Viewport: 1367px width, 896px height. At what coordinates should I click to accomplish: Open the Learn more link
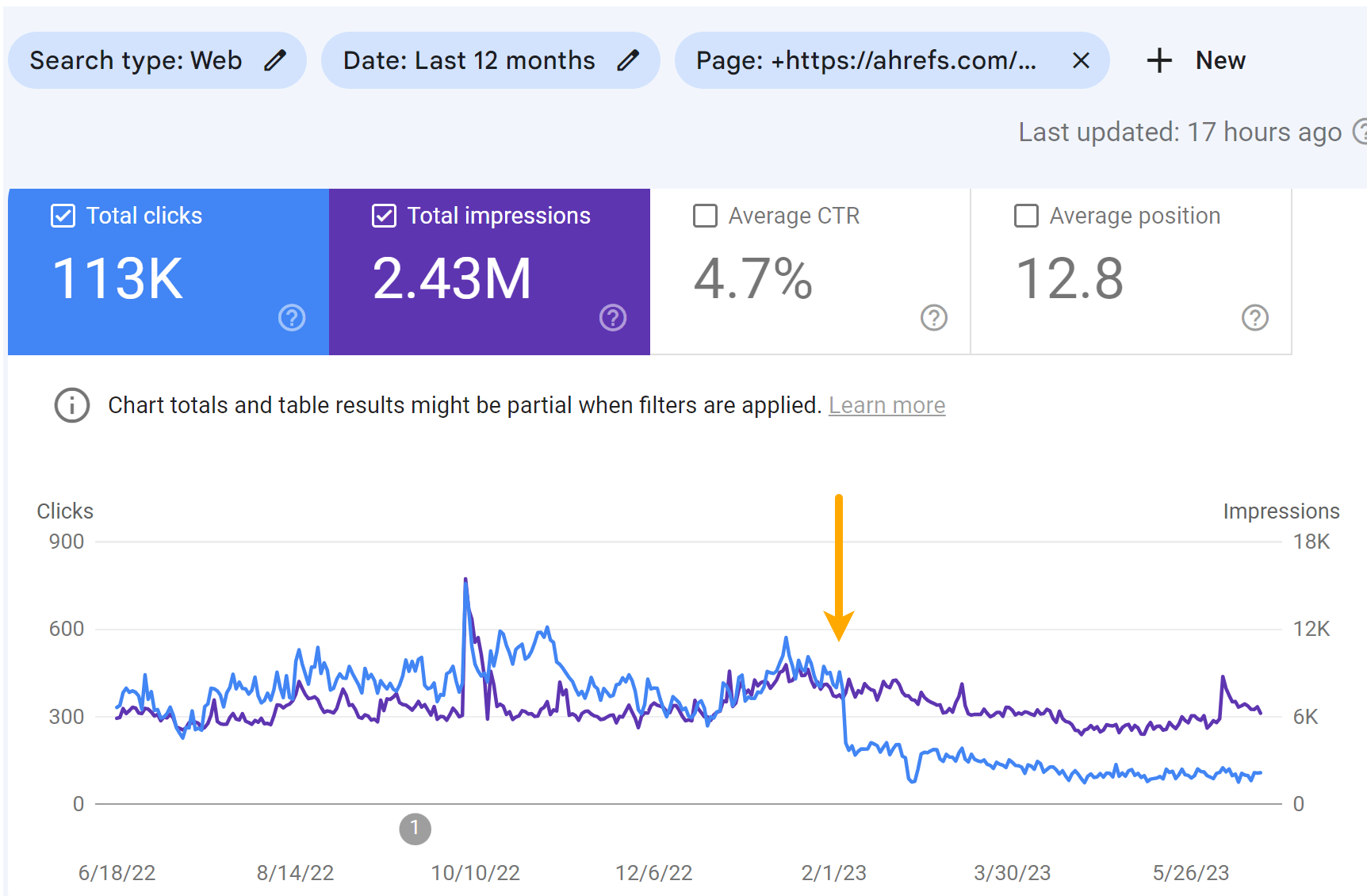tap(886, 405)
